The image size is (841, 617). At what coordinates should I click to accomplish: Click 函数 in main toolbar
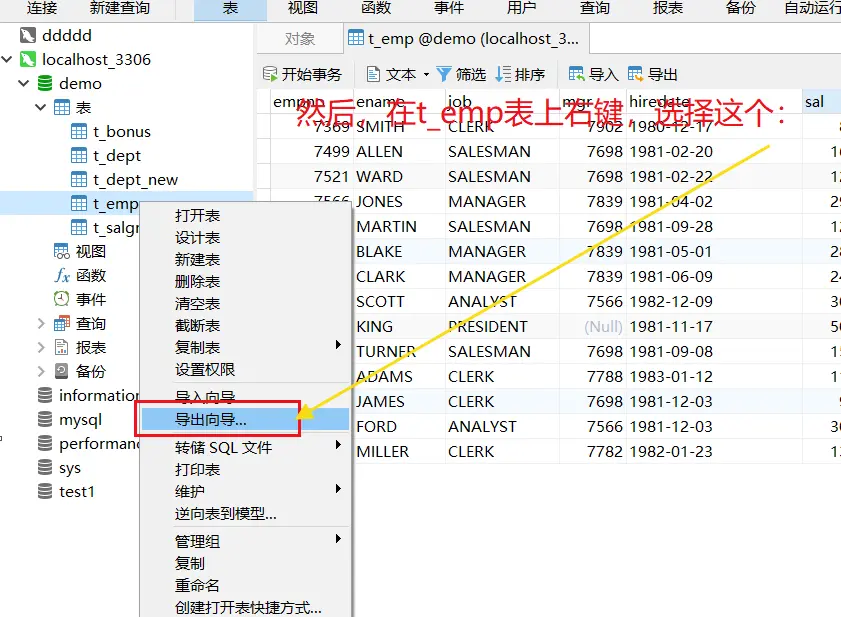(x=376, y=8)
